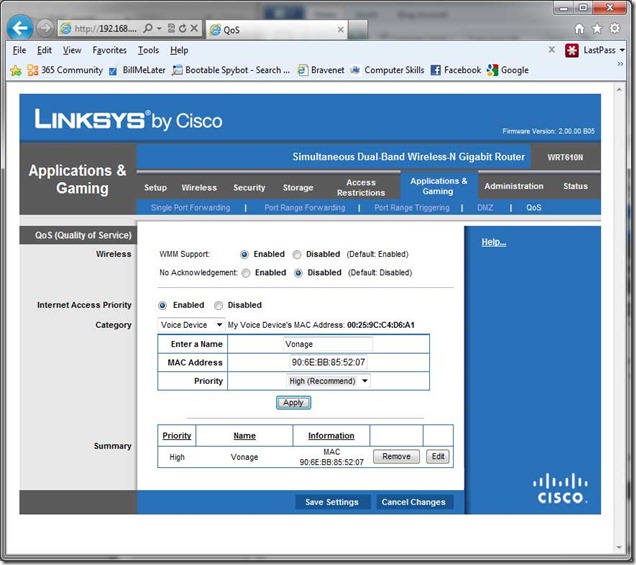Open the 365 Community bookmark
The width and height of the screenshot is (636, 565).
tap(65, 70)
